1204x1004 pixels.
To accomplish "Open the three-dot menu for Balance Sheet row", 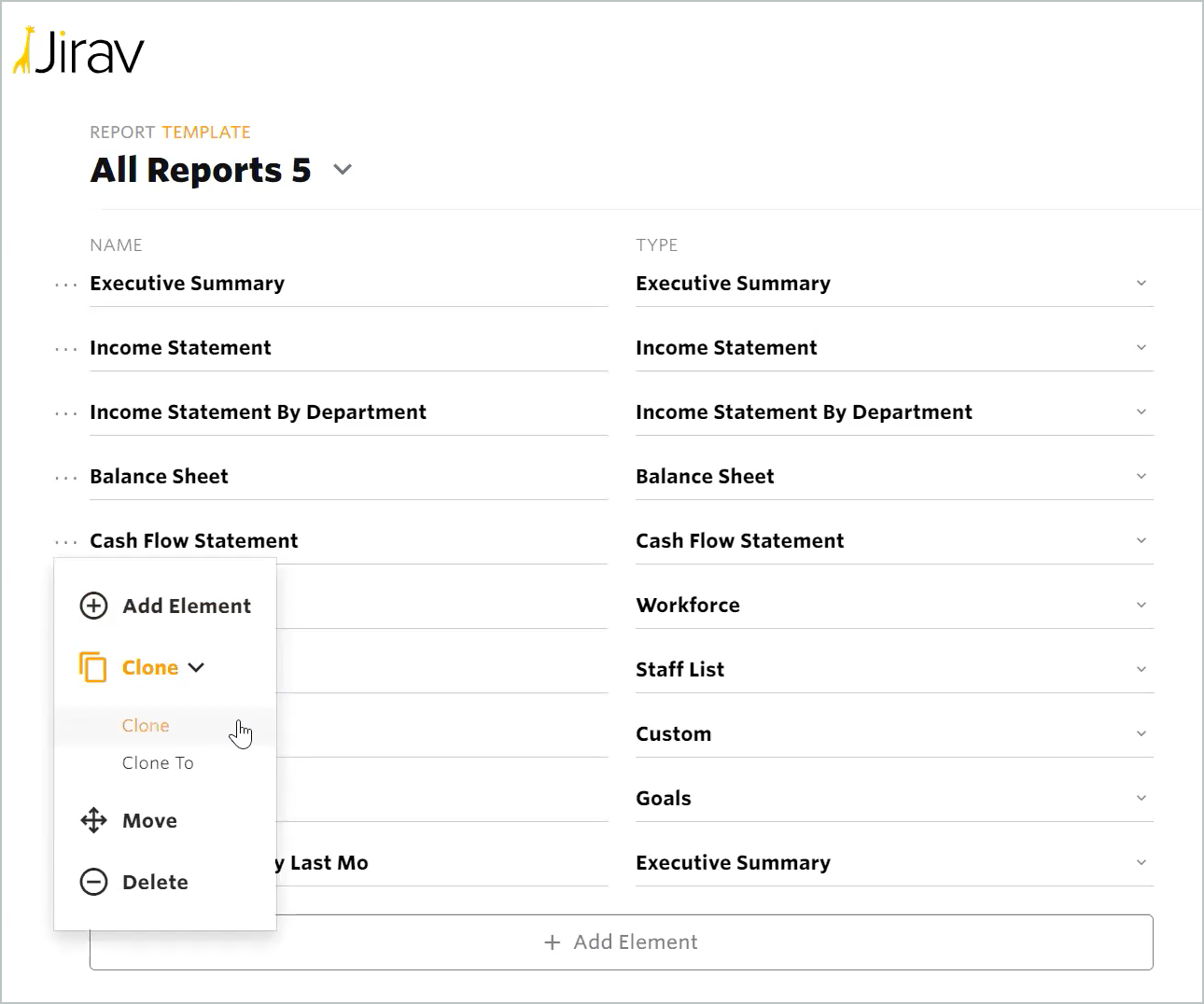I will pos(66,478).
